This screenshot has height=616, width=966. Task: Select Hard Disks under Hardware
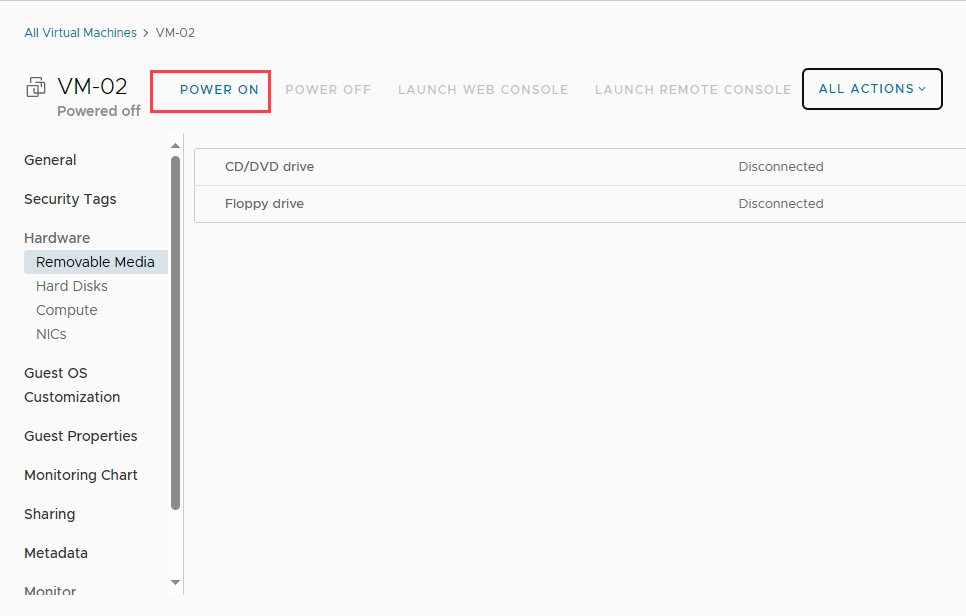pyautogui.click(x=72, y=286)
